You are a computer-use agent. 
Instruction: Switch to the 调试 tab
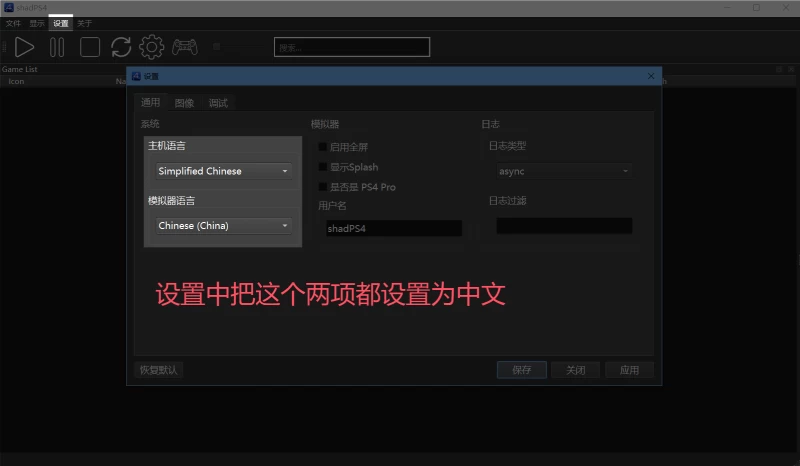coord(218,103)
